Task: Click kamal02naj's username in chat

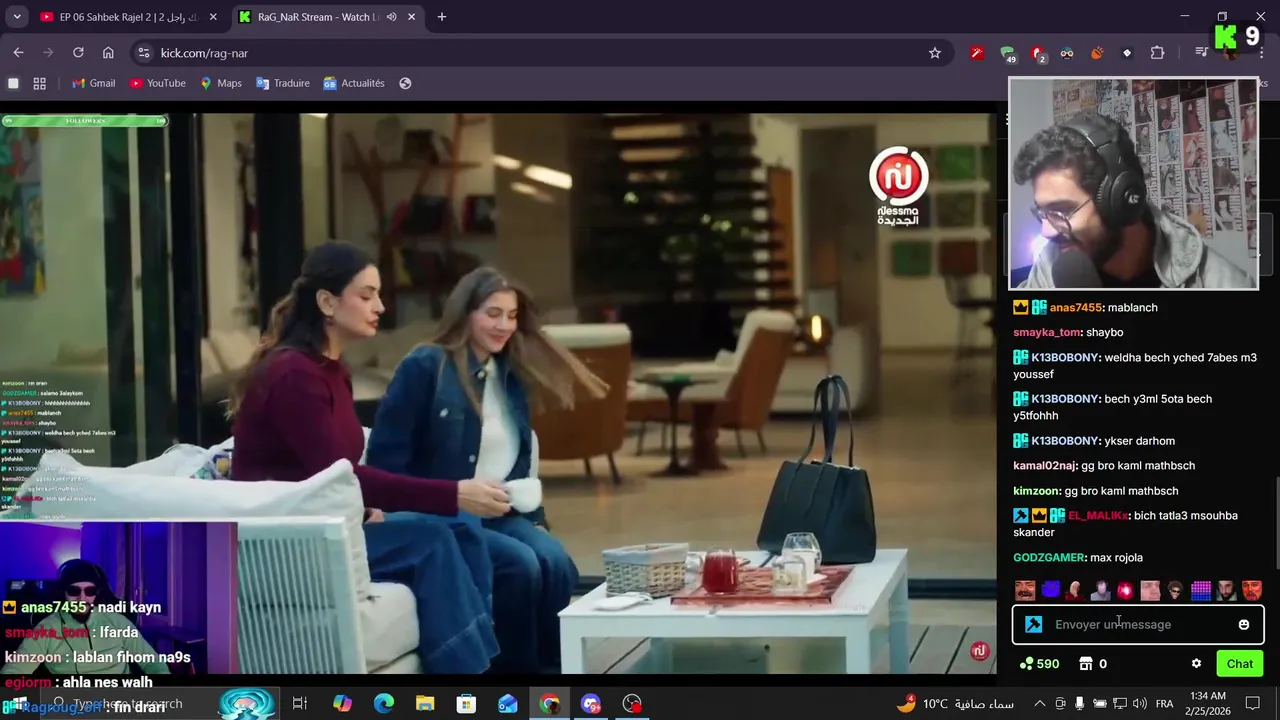Action: tap(1044, 466)
